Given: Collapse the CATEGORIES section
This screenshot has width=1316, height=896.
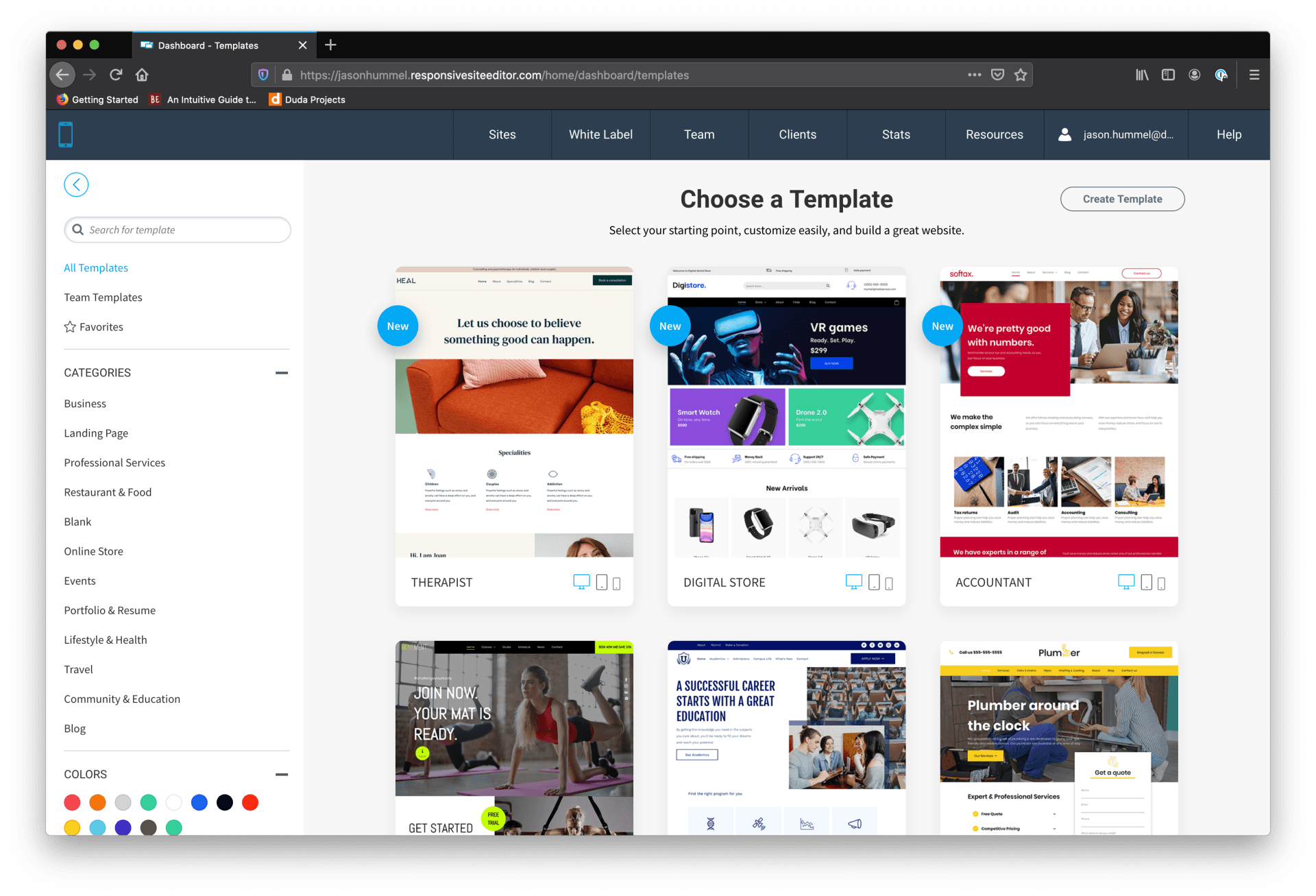Looking at the screenshot, I should click(x=281, y=372).
